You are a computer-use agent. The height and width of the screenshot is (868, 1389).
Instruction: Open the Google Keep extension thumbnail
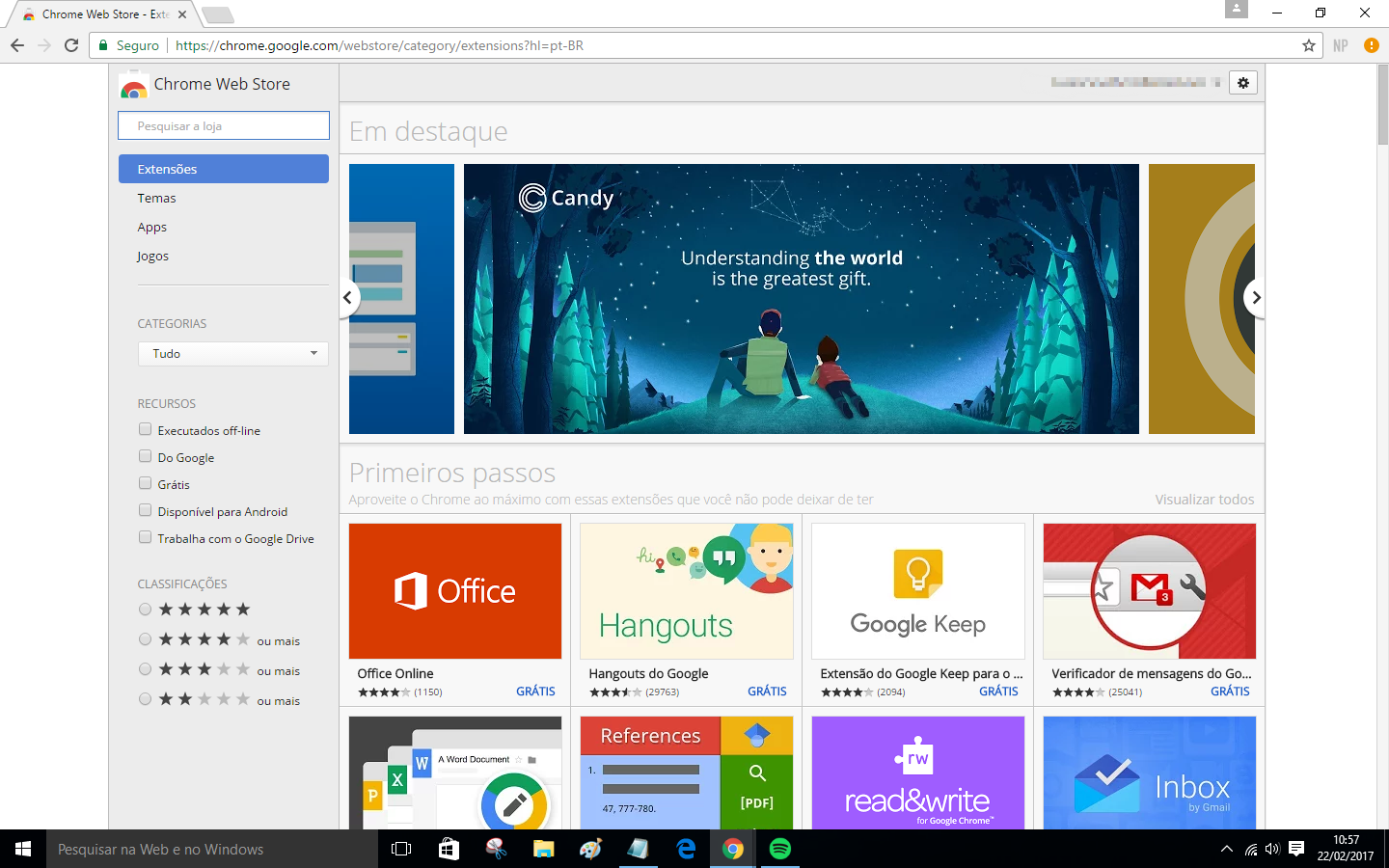[x=918, y=591]
